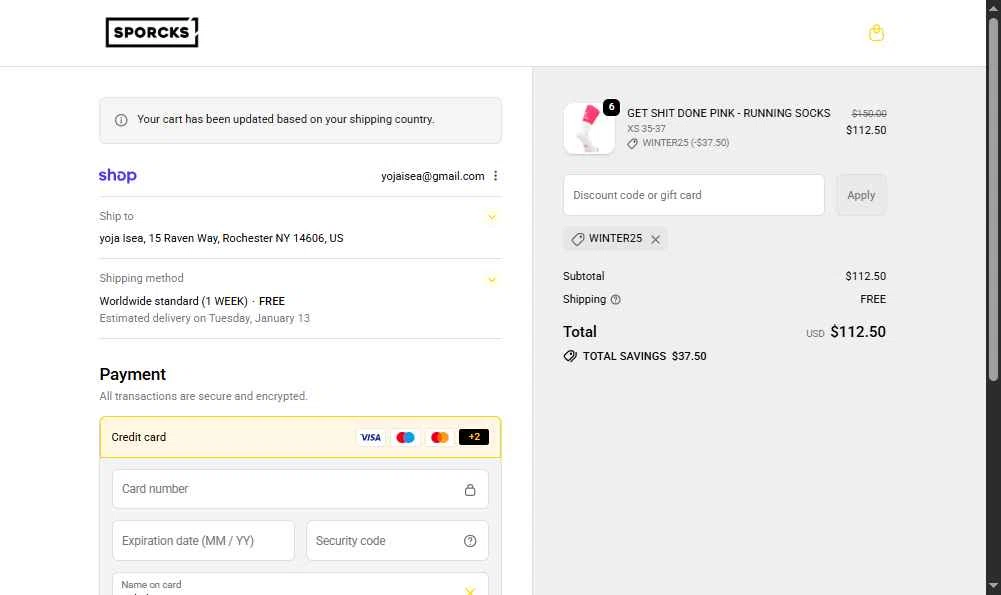1001x595 pixels.
Task: Click the email yojaisea@gmail.com
Action: pyautogui.click(x=433, y=176)
